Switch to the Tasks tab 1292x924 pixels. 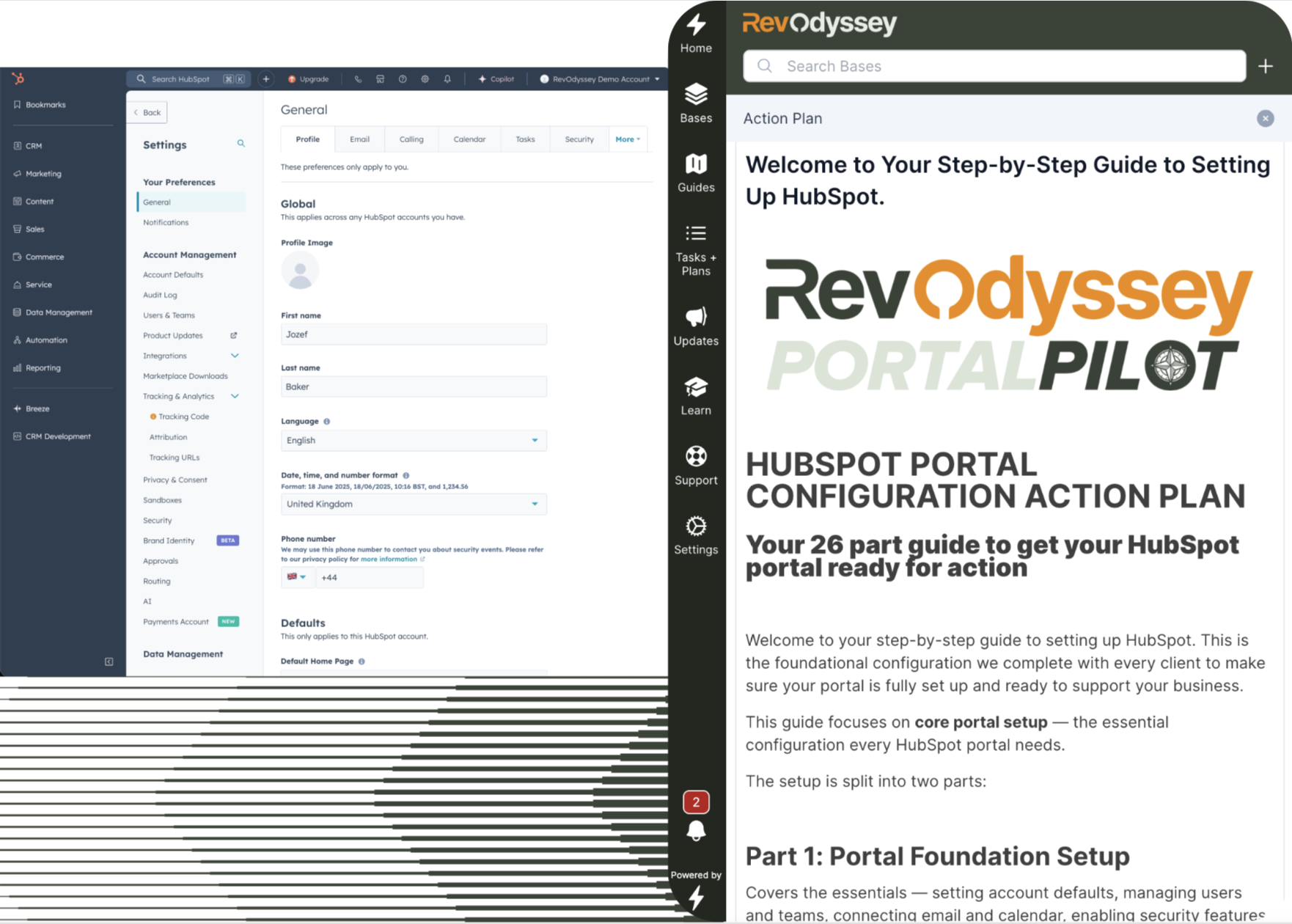tap(525, 139)
